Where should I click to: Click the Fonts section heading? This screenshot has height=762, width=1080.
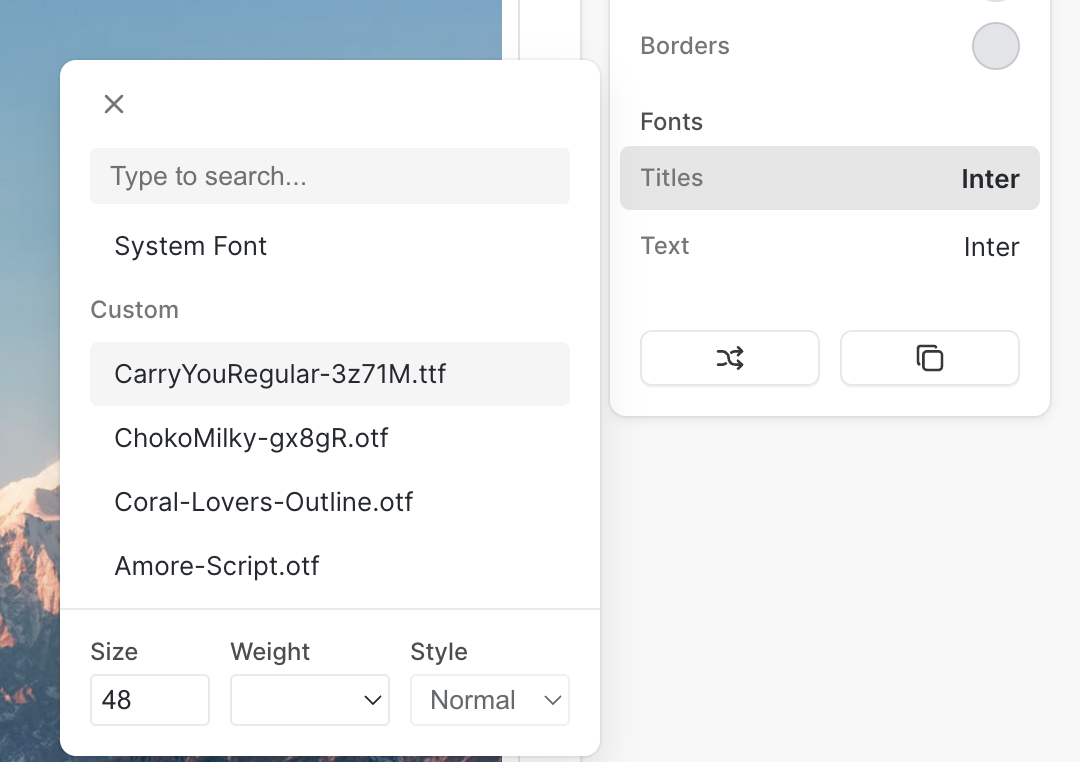(671, 122)
